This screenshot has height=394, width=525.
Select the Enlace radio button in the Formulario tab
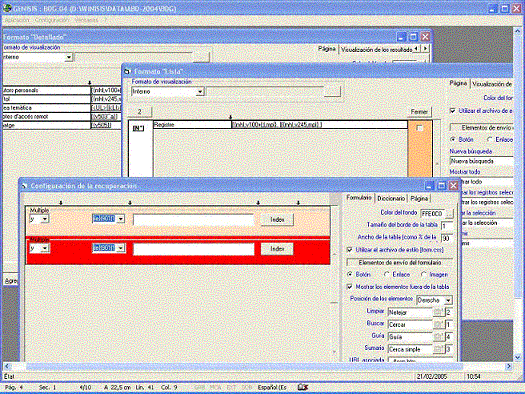pyautogui.click(x=387, y=274)
